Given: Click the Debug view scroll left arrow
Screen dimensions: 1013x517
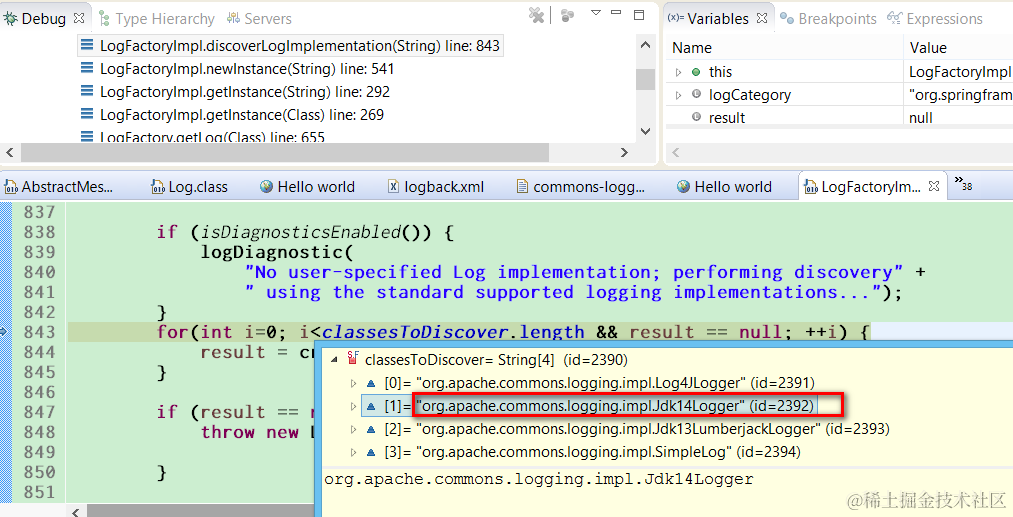Looking at the screenshot, I should (x=10, y=153).
